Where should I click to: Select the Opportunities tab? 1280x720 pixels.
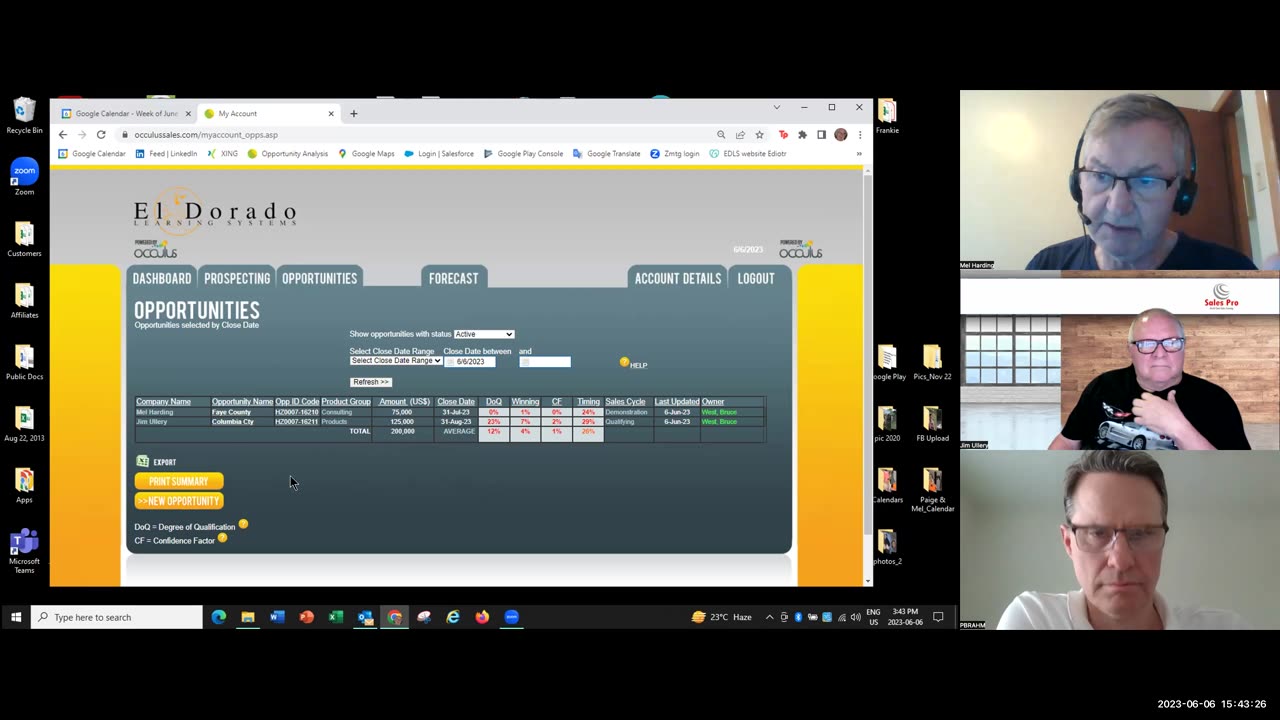(x=319, y=278)
